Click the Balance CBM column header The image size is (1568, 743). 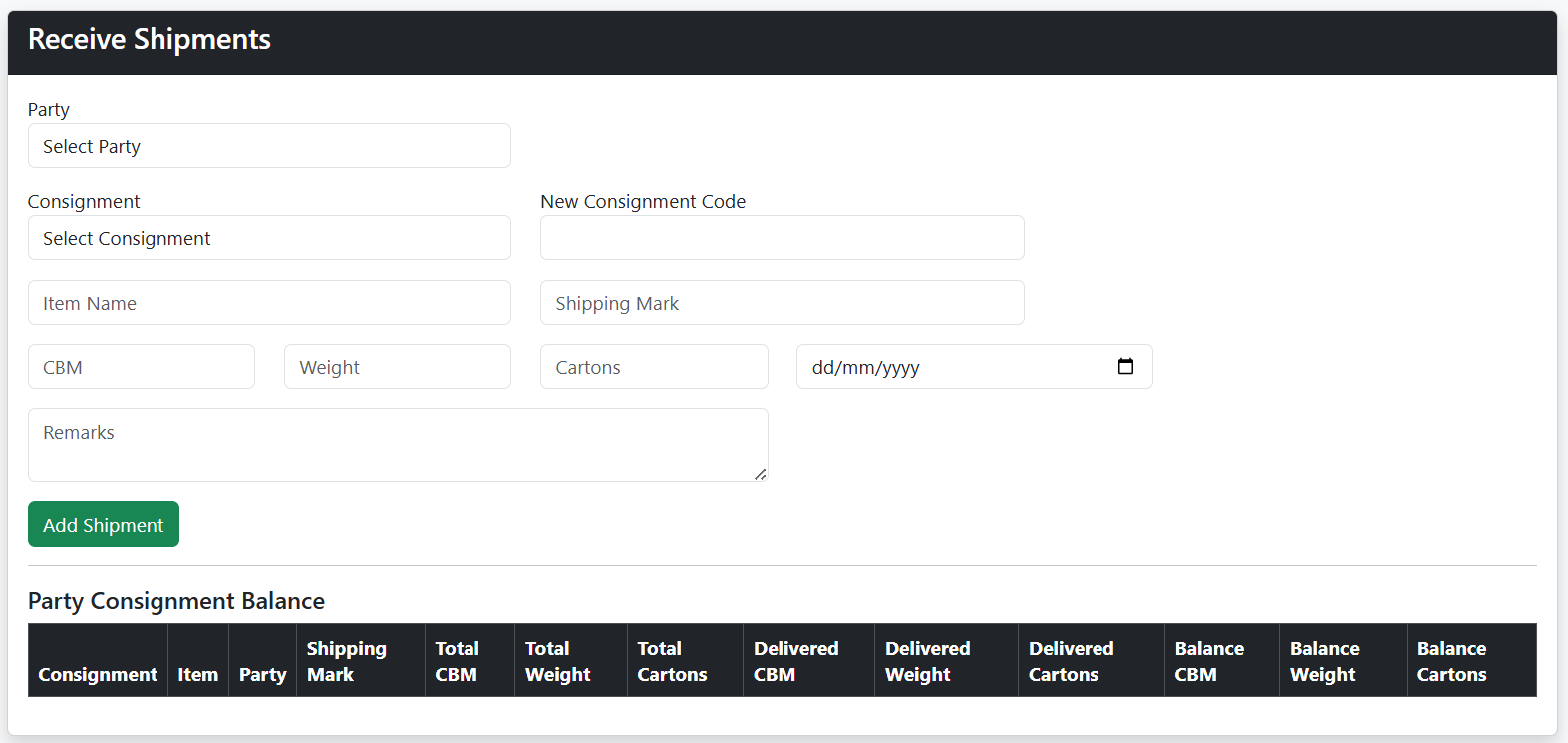[1221, 661]
